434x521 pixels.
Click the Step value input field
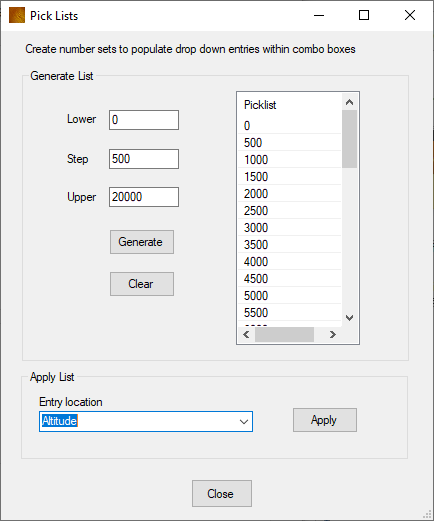point(144,159)
